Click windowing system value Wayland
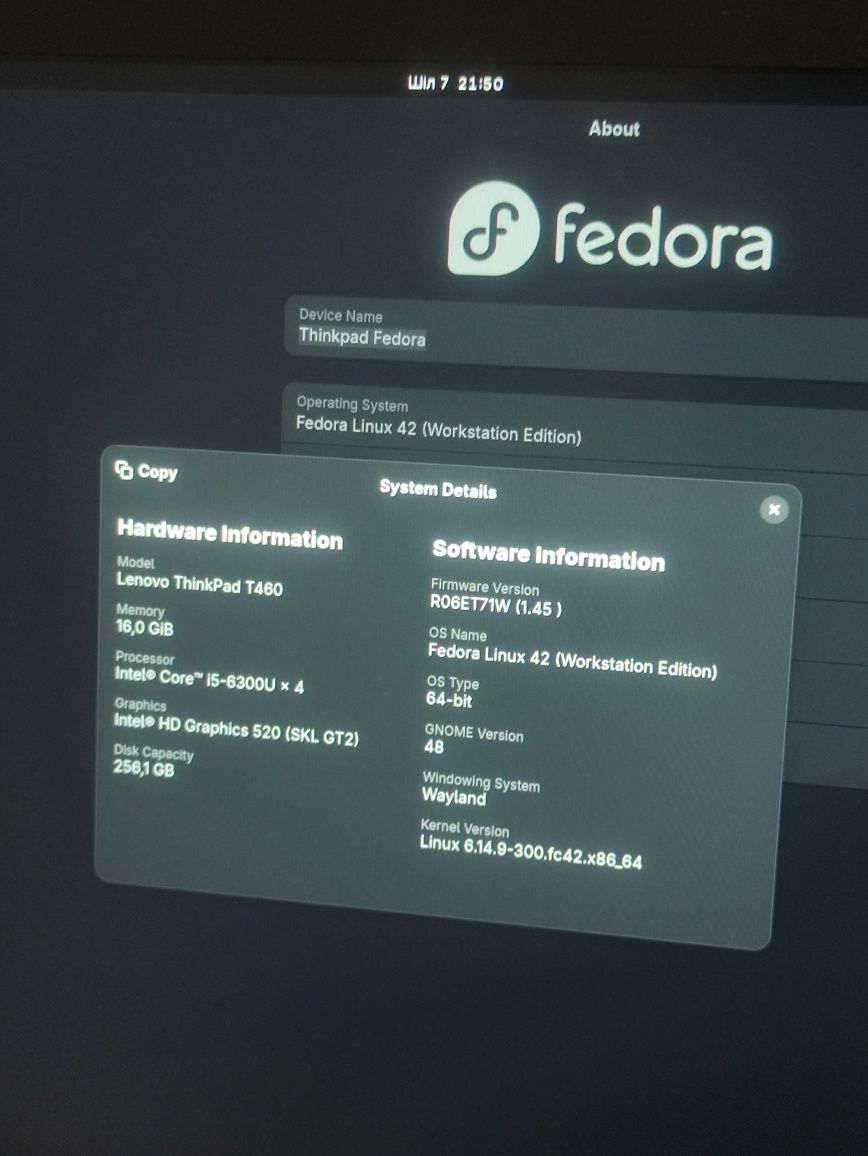The height and width of the screenshot is (1156, 868). (454, 796)
